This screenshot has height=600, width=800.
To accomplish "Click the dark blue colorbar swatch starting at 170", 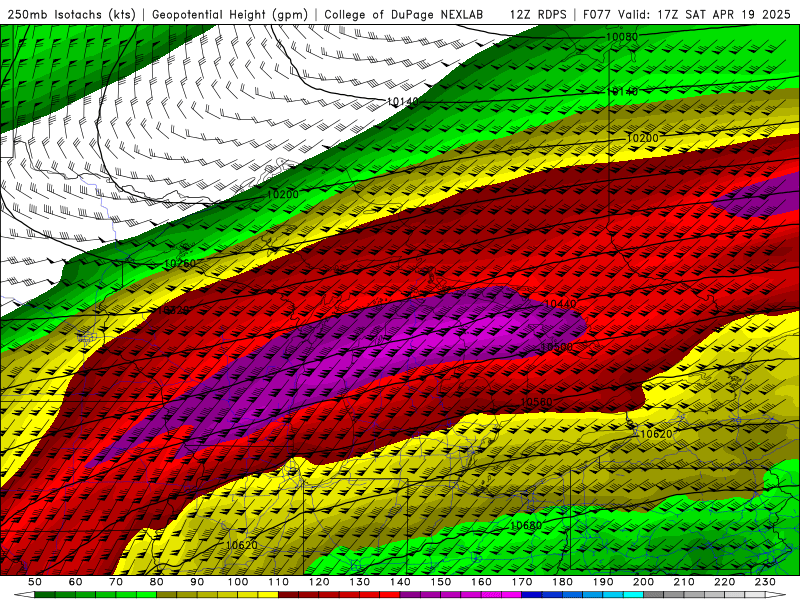I will point(532,595).
